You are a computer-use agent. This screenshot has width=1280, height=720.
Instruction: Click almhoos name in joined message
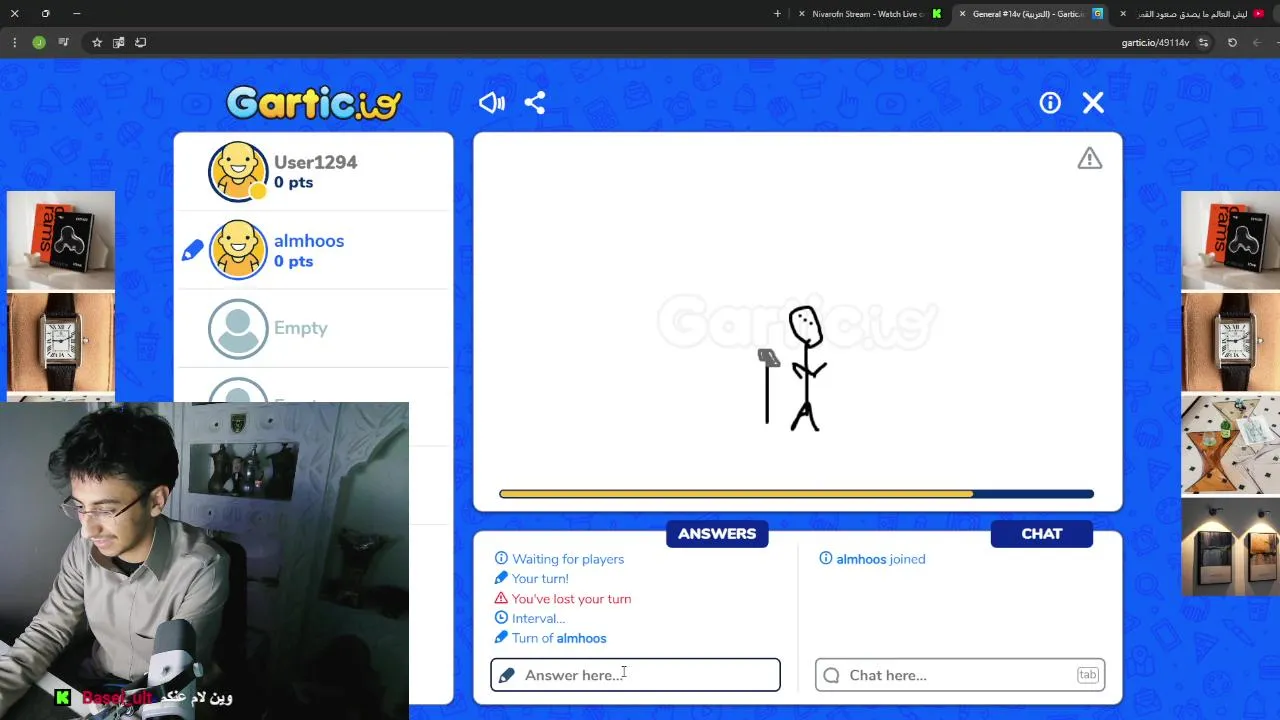coord(861,559)
